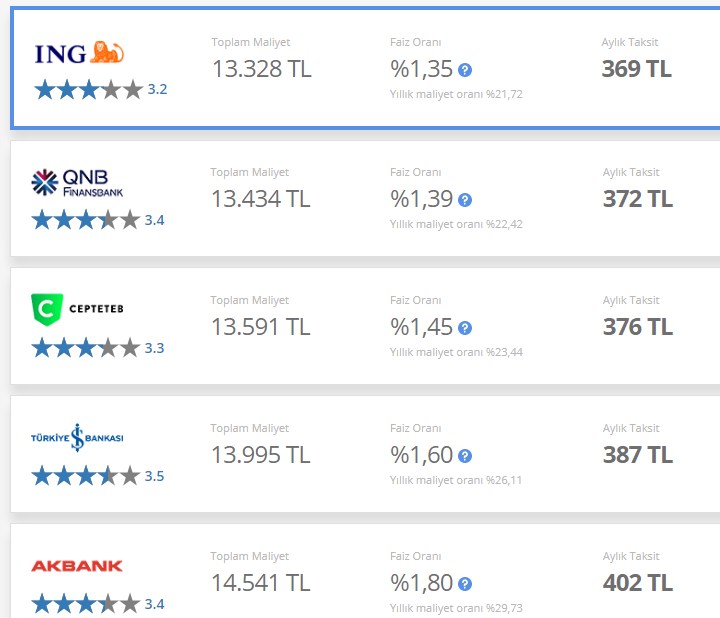Click the %1,80 interest rate value
The width and height of the screenshot is (720, 618).
422,584
